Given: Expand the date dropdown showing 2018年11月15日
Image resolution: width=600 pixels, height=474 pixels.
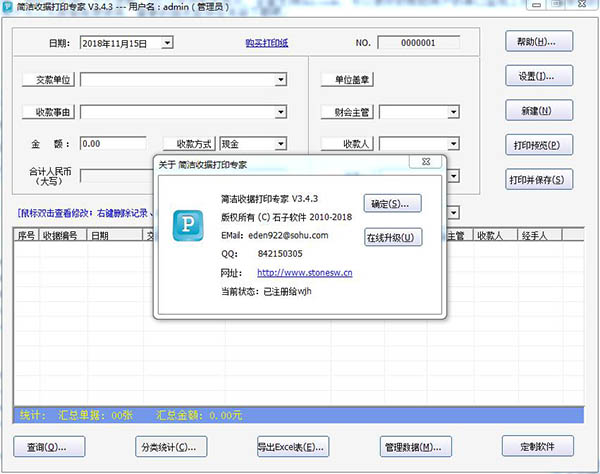Looking at the screenshot, I should point(166,43).
